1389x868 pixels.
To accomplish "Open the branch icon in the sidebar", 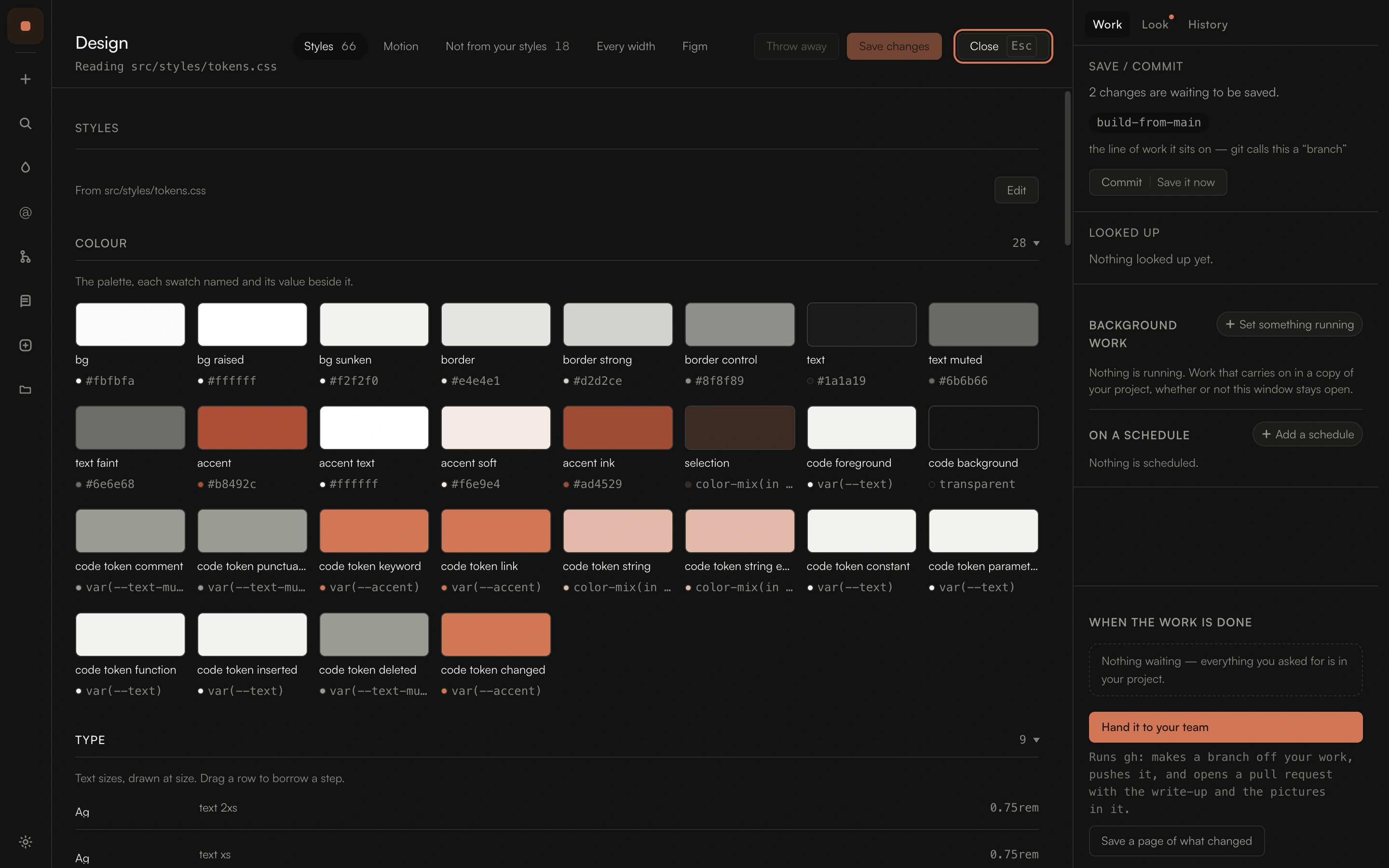I will click(x=25, y=257).
